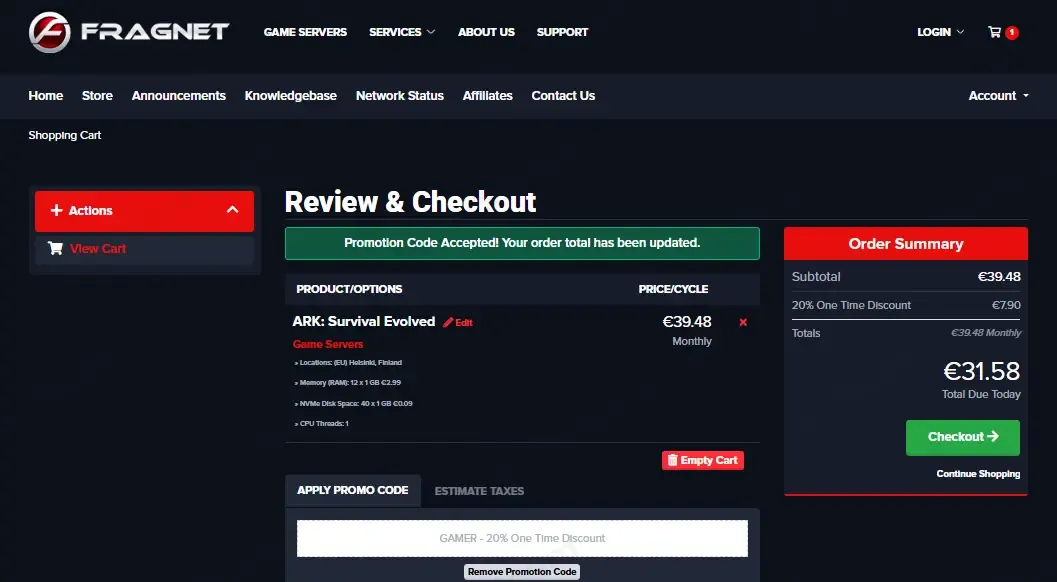Open the shopping cart icon in header
The image size is (1057, 582).
point(994,32)
